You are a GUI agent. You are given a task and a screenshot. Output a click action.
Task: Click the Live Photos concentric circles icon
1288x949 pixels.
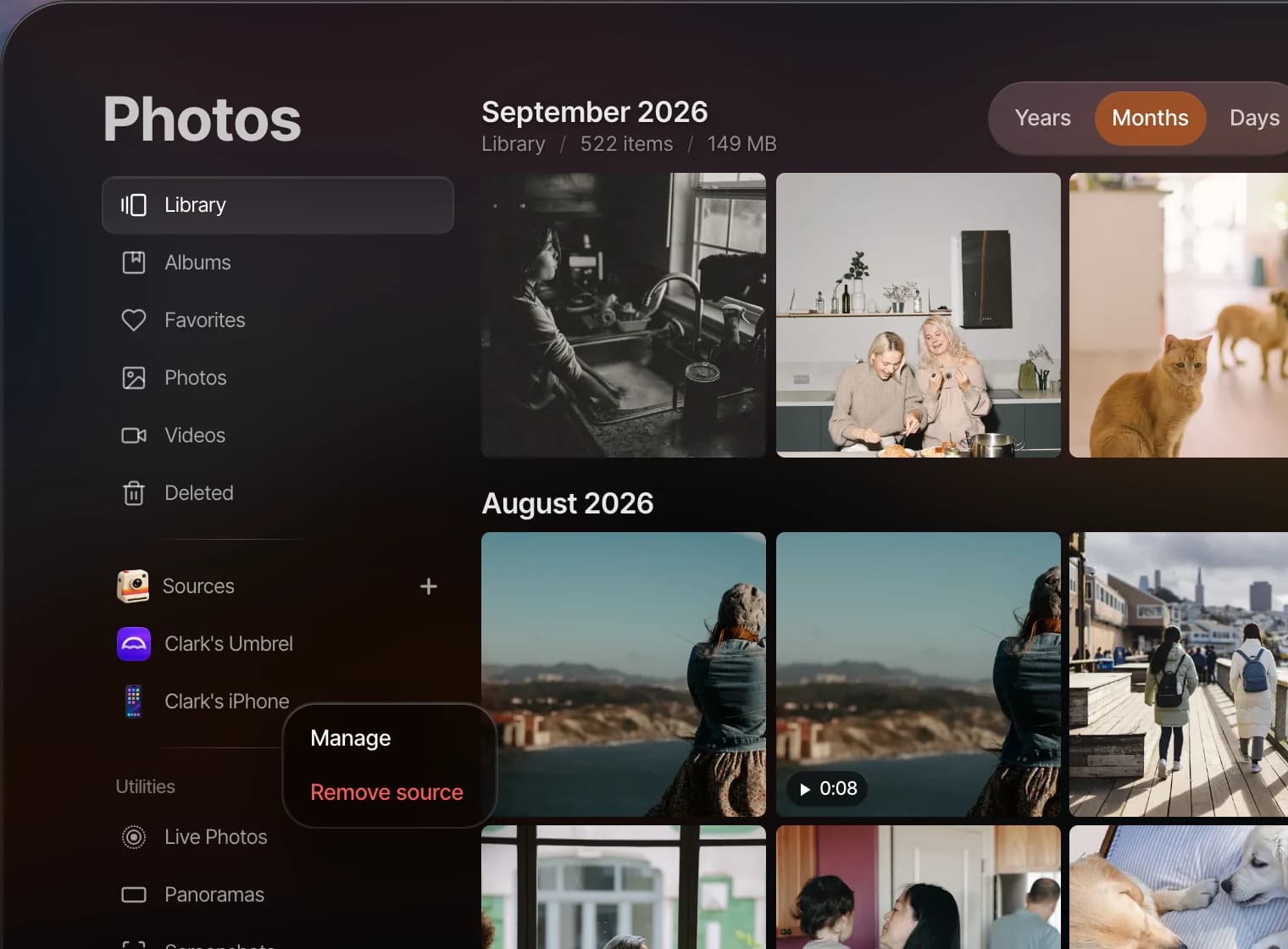tap(134, 837)
